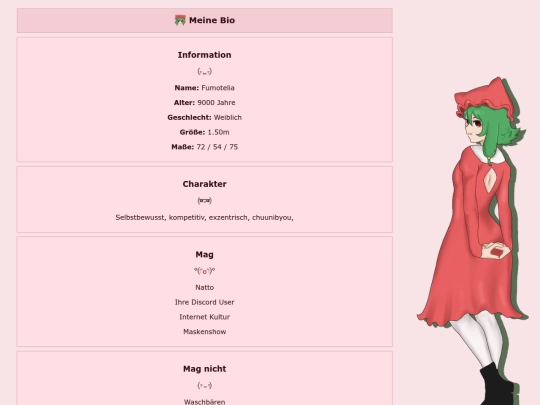Click the emoticon under the Information heading

tap(205, 72)
